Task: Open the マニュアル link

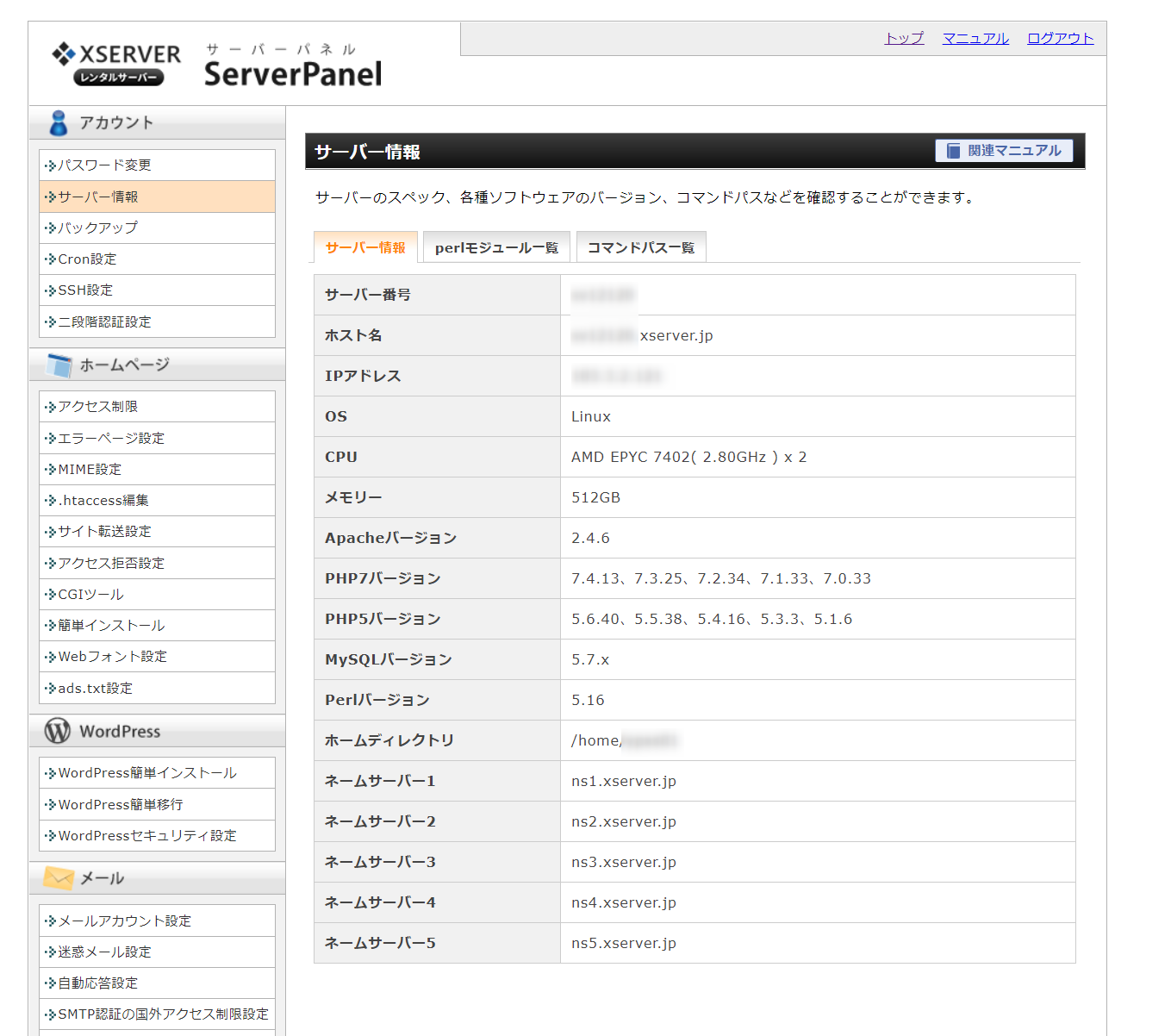Action: [x=975, y=38]
